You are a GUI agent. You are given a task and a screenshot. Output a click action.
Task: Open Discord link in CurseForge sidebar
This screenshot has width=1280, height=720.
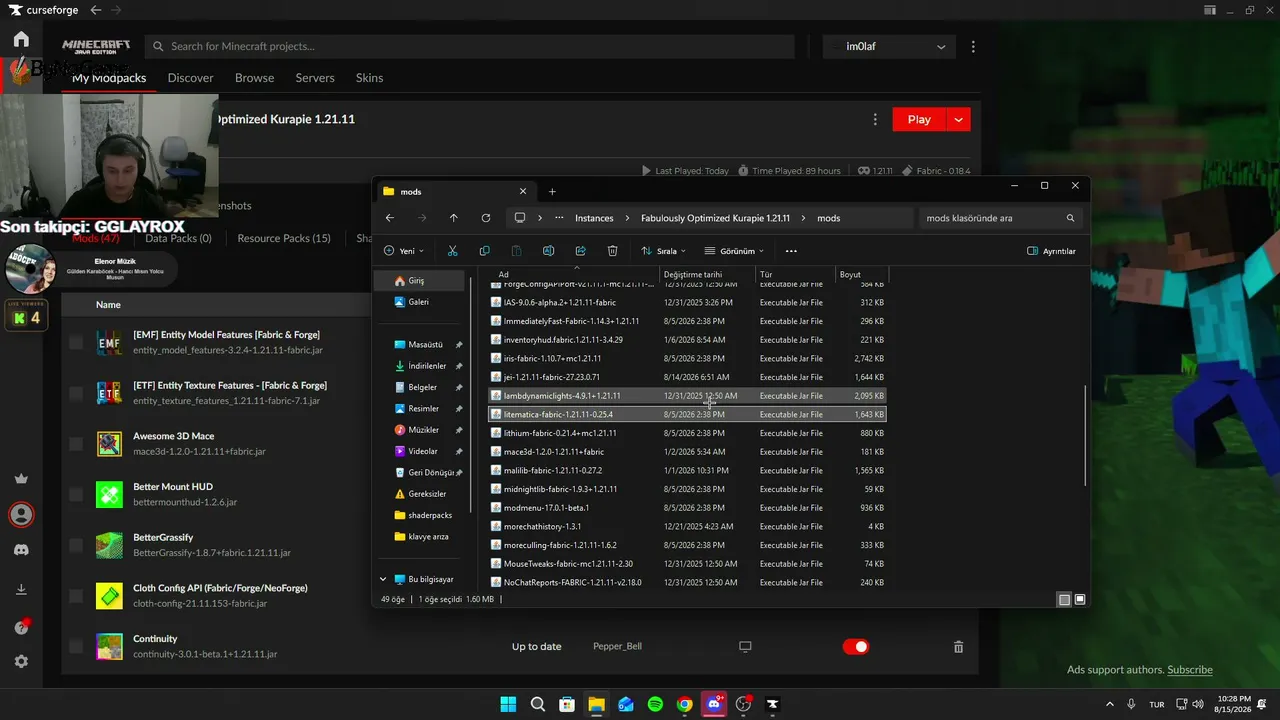[x=21, y=550]
